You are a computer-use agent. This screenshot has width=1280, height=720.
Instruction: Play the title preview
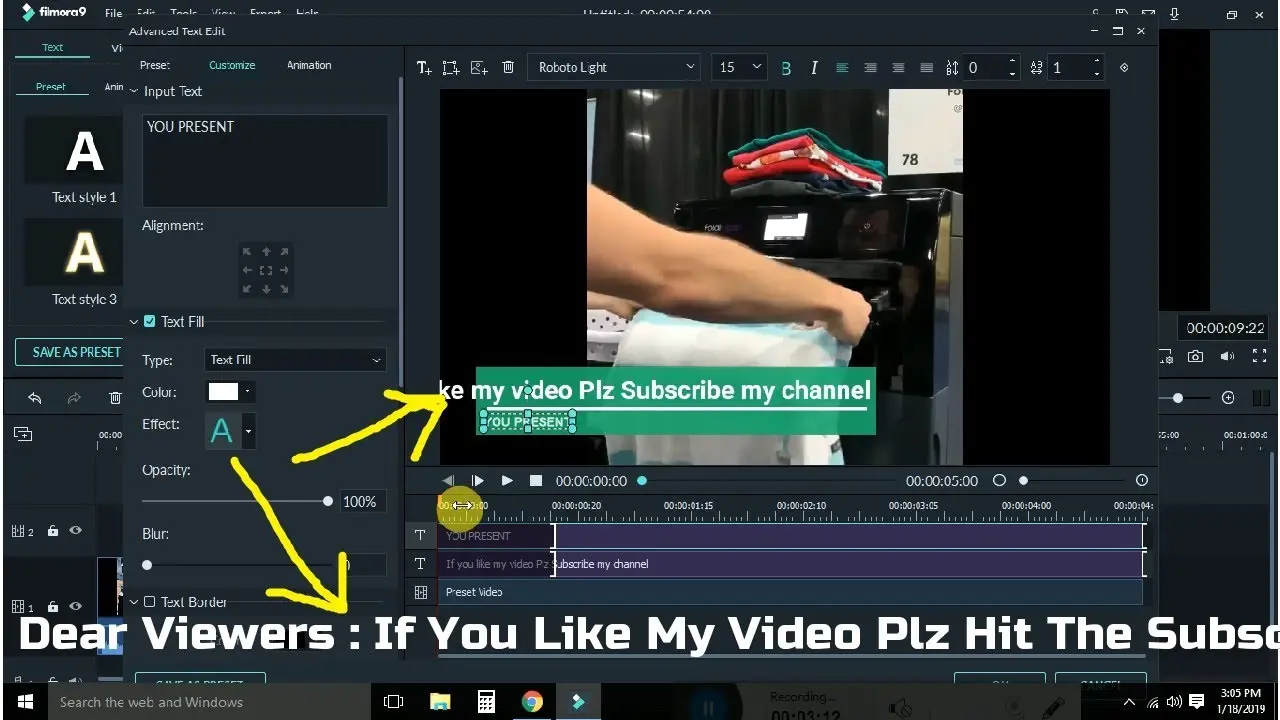(507, 481)
